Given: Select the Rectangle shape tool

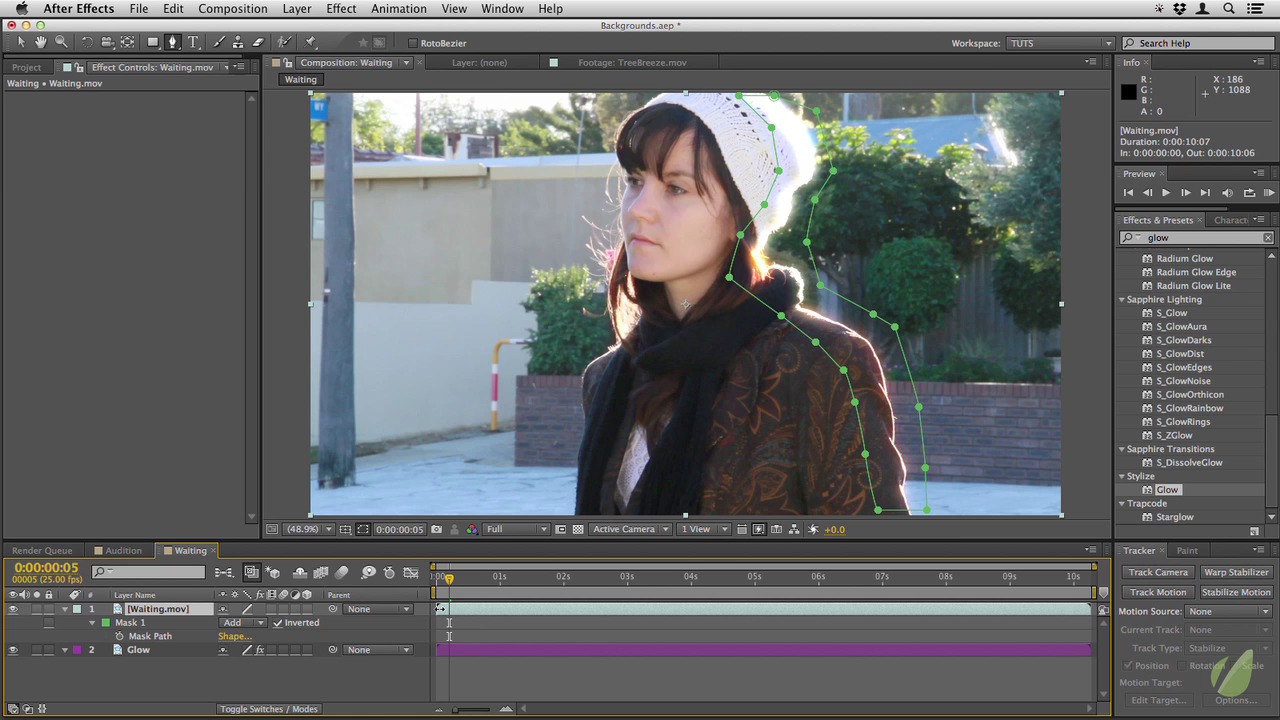Looking at the screenshot, I should point(153,42).
